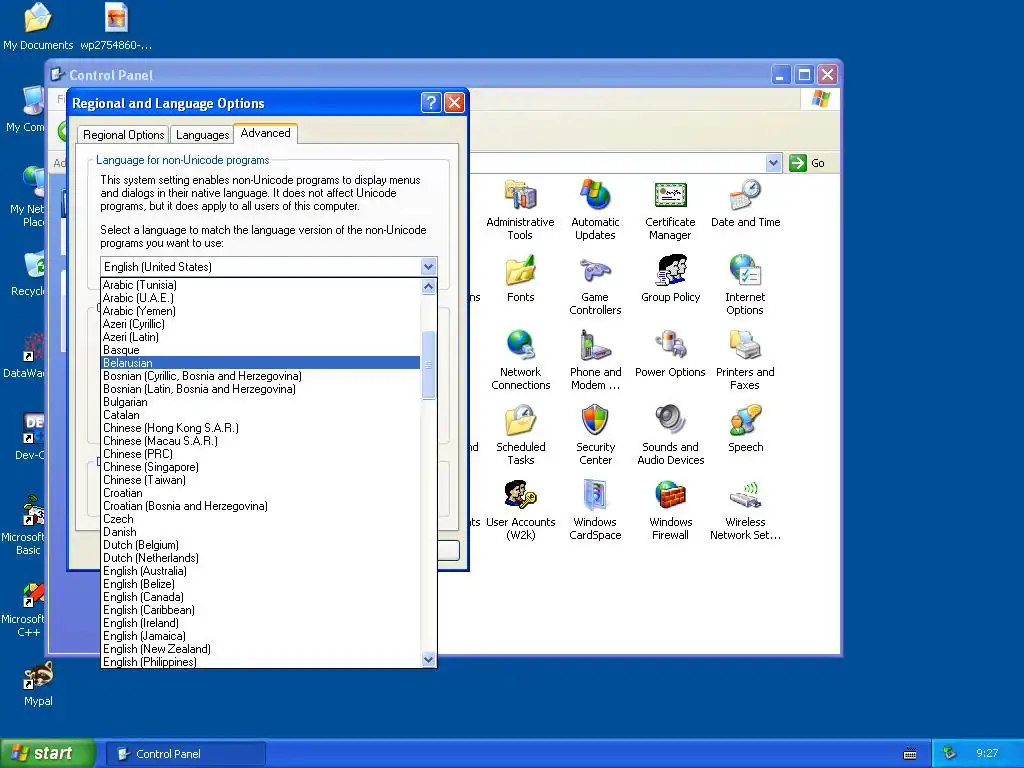Viewport: 1024px width, 768px height.
Task: Open Automatic Updates icon
Action: 595,196
